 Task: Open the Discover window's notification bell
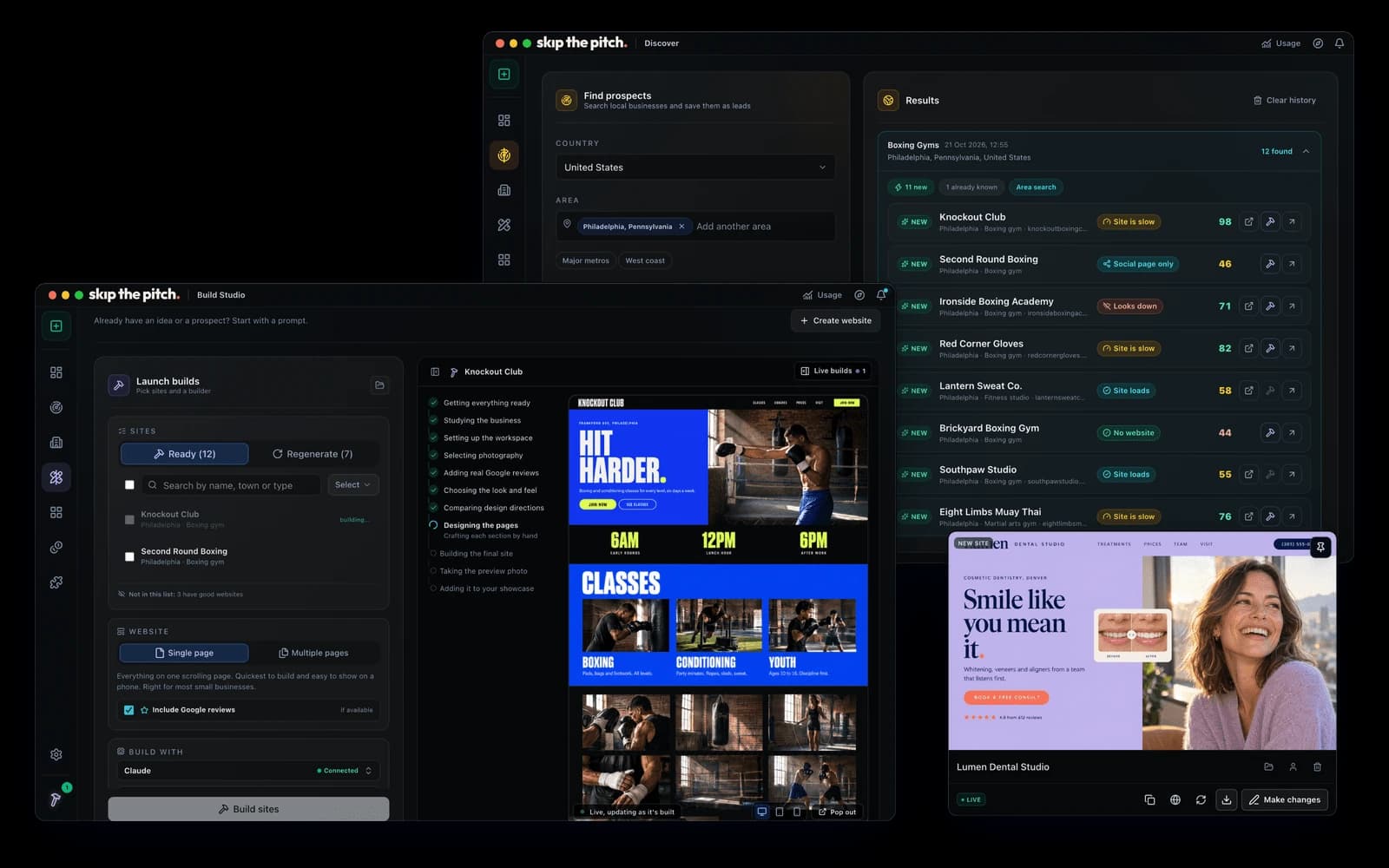[x=1340, y=43]
